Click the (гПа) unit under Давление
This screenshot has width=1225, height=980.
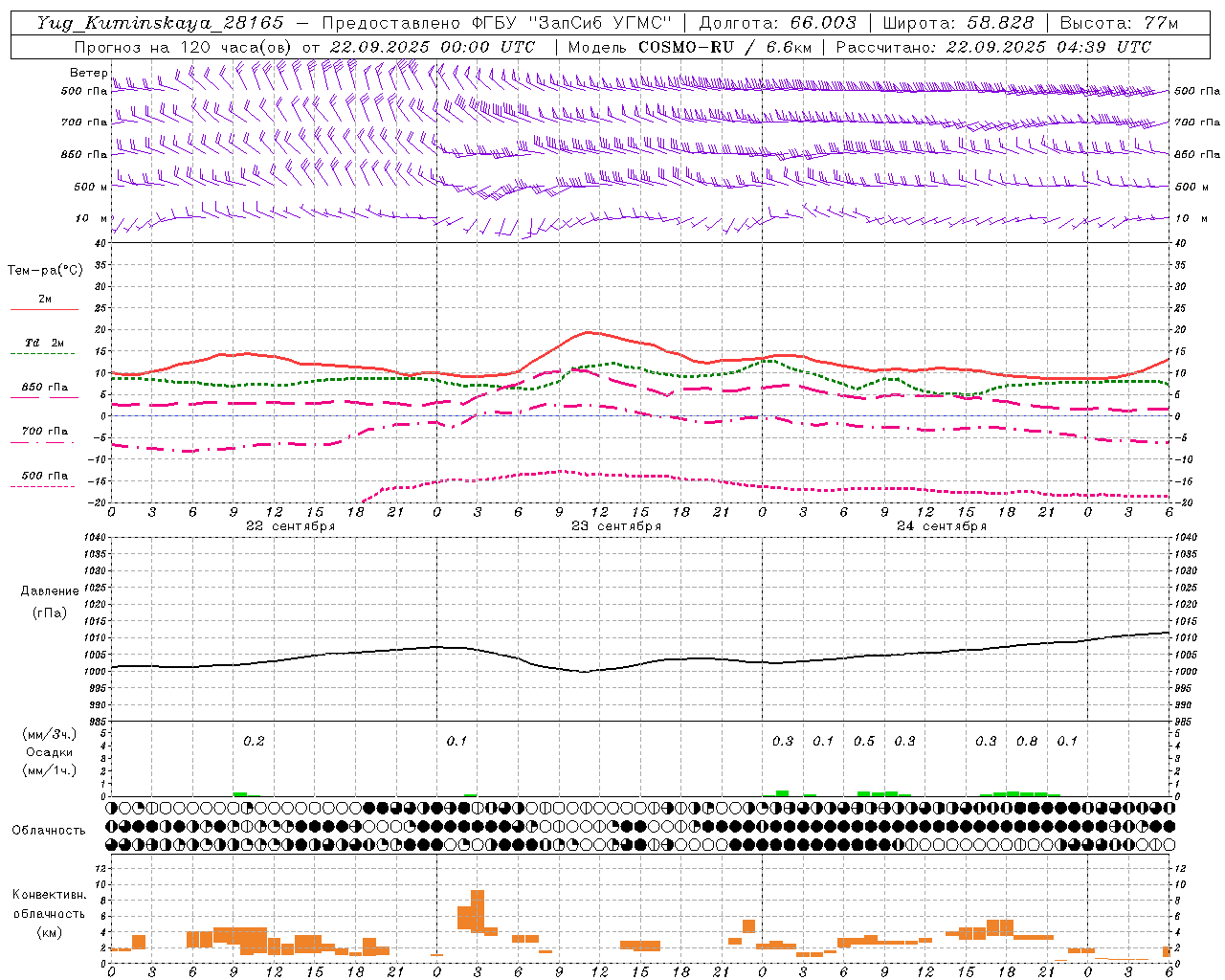(50, 613)
